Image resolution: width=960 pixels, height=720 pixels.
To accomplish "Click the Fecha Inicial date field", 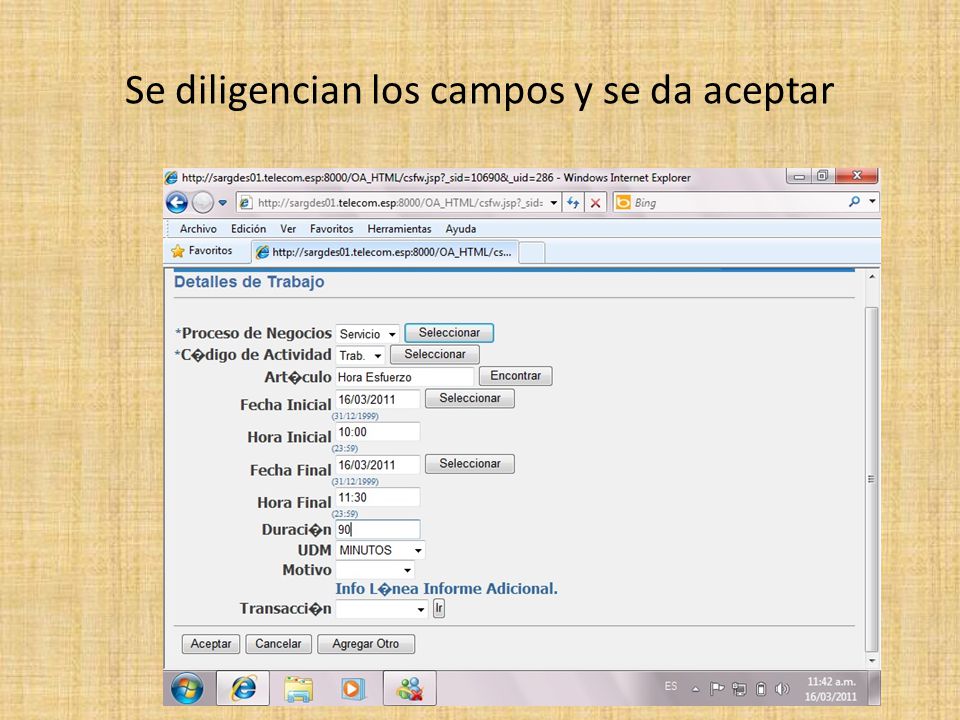I will [378, 399].
